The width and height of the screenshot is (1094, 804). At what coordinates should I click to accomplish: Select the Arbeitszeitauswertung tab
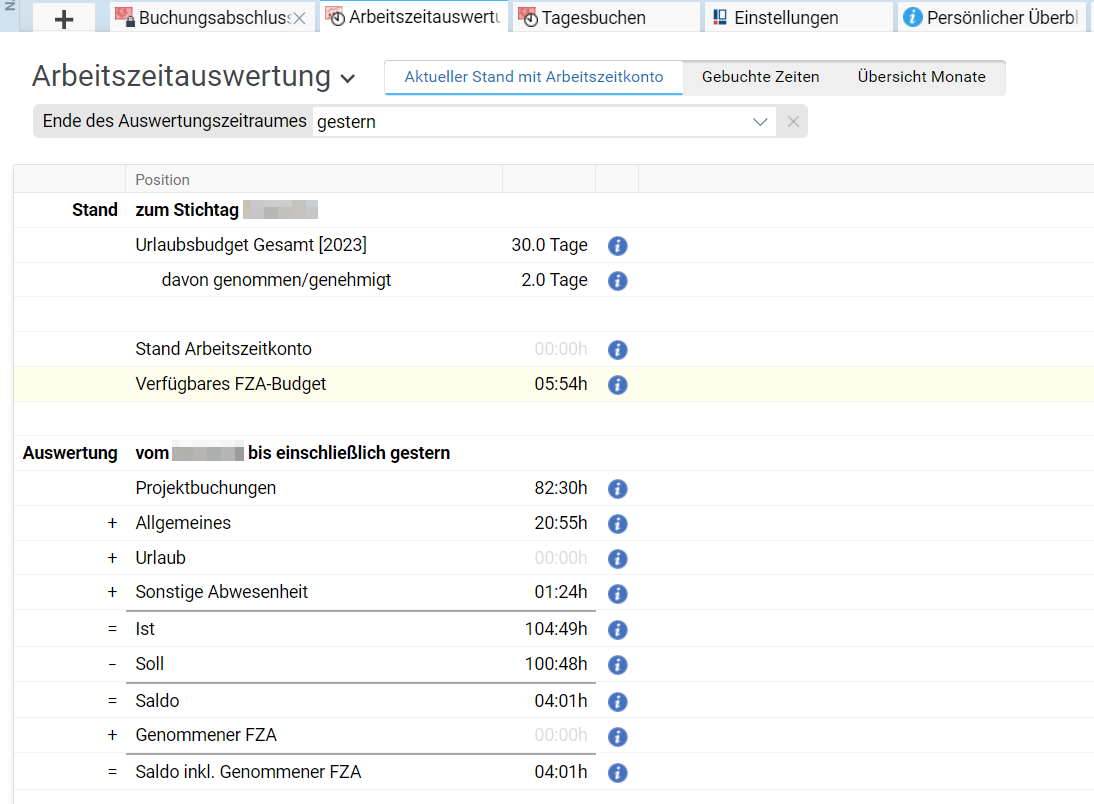(x=414, y=17)
